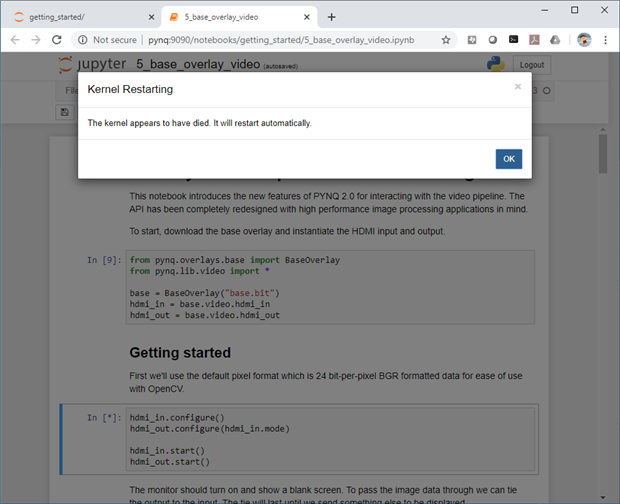Screen dimensions: 620x504
Task: Click the kernel idle indicator circle
Action: pyautogui.click(x=546, y=91)
